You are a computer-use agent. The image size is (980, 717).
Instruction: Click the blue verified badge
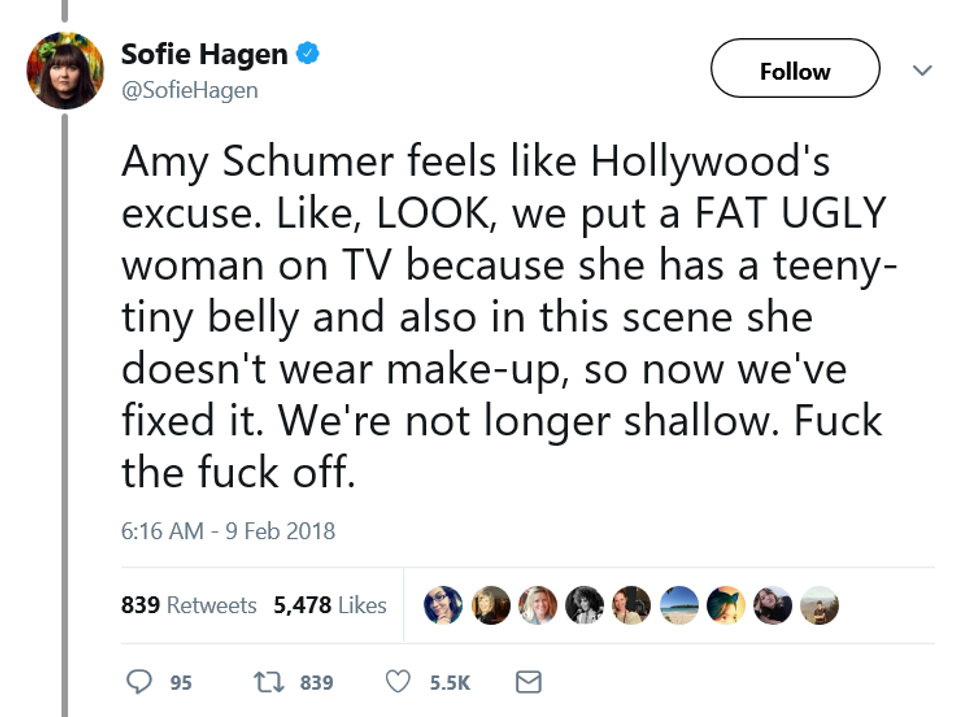pyautogui.click(x=311, y=54)
